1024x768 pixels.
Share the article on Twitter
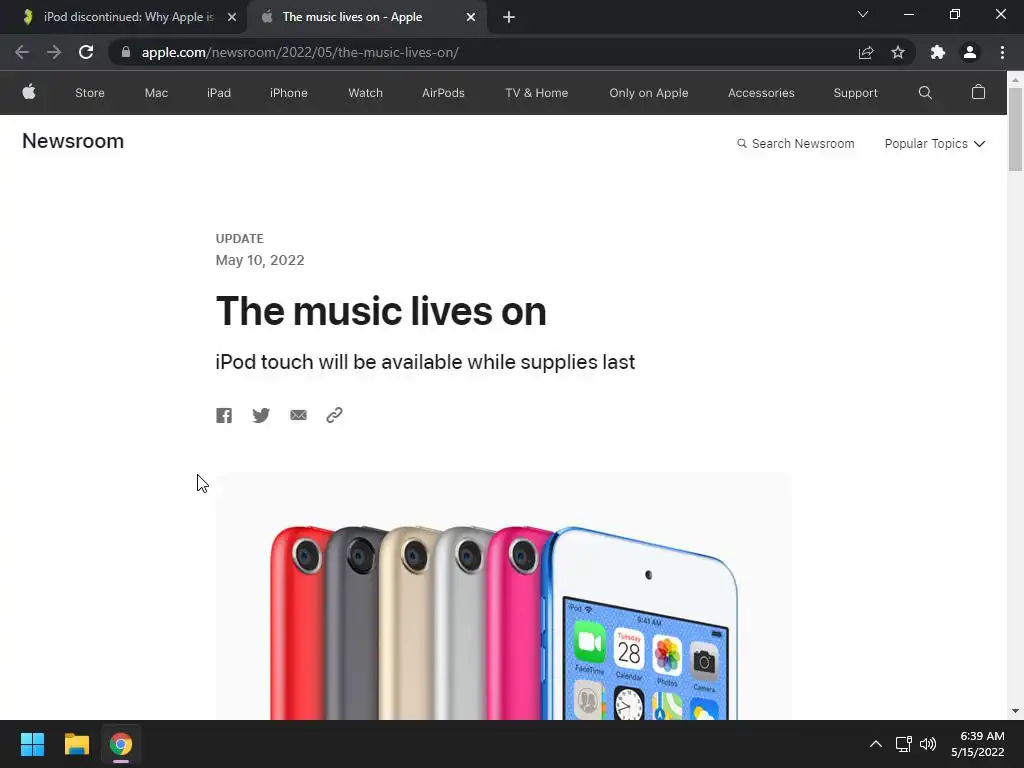click(x=261, y=415)
